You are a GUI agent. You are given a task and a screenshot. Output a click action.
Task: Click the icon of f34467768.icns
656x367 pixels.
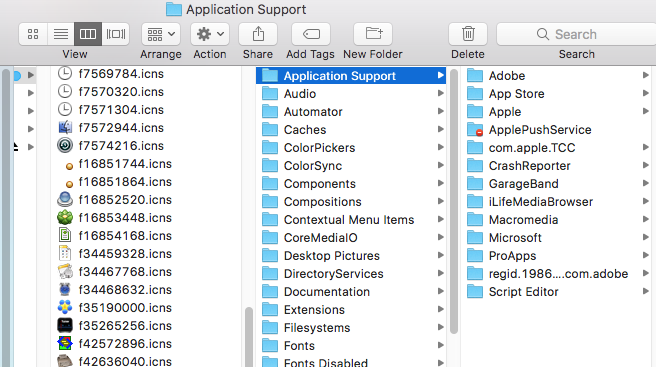tap(65, 272)
